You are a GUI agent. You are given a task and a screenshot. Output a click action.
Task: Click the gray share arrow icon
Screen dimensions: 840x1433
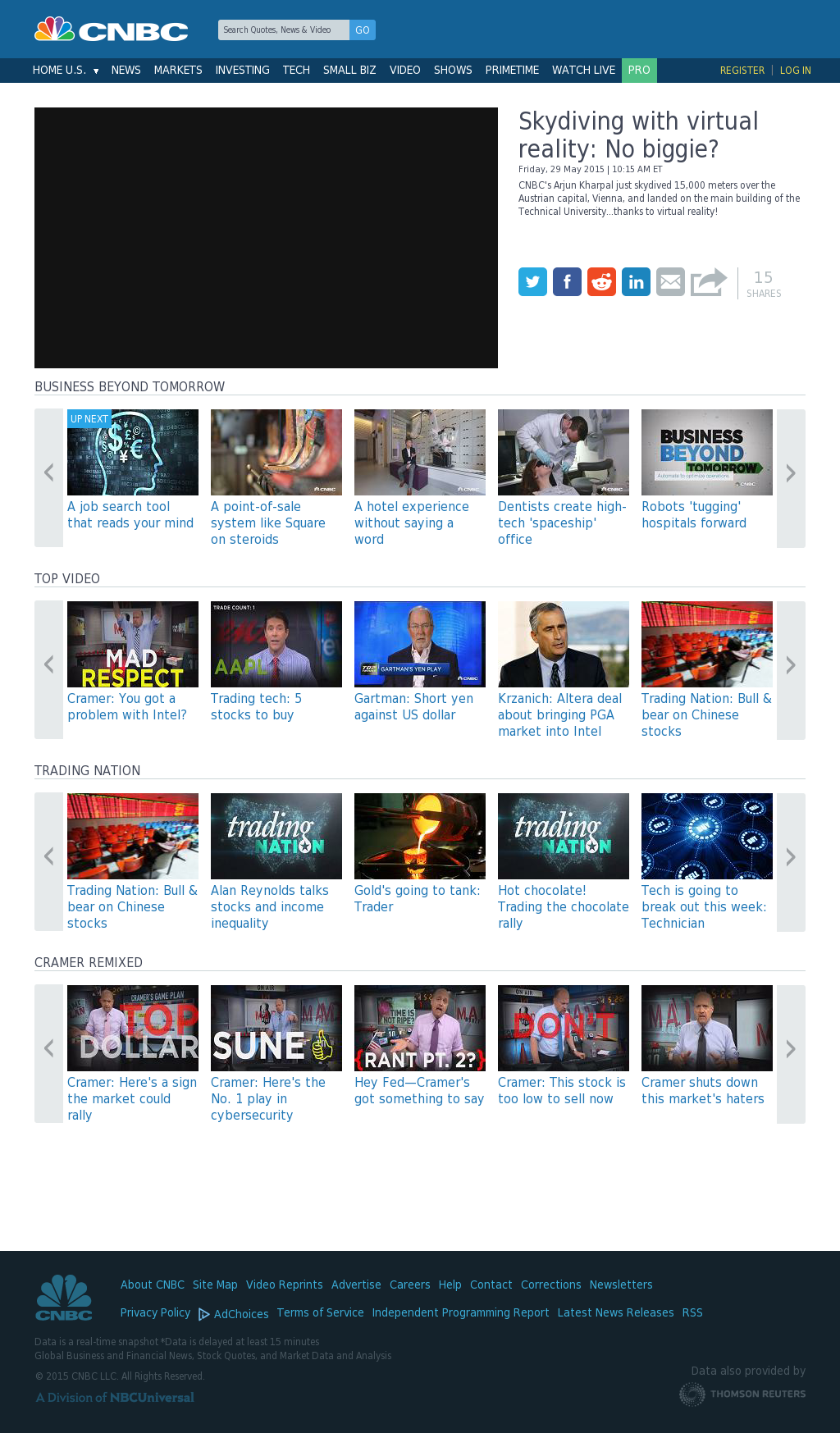[x=708, y=282]
